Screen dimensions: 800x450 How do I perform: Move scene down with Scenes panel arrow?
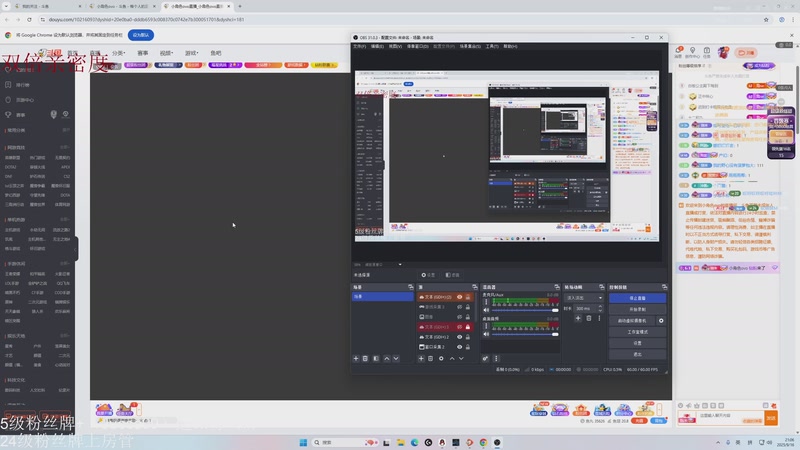click(396, 359)
